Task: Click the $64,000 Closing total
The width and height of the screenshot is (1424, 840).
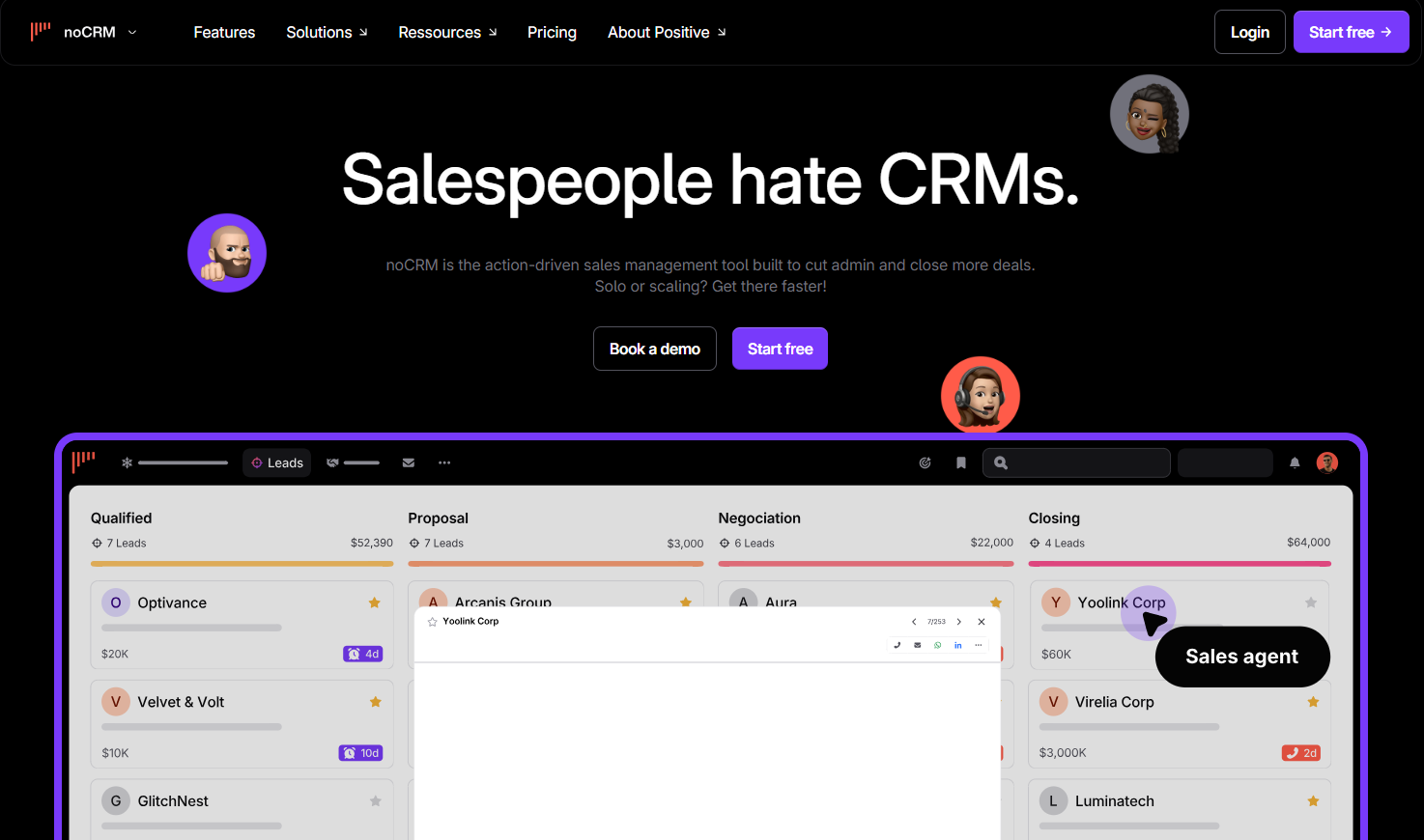Action: (1308, 543)
